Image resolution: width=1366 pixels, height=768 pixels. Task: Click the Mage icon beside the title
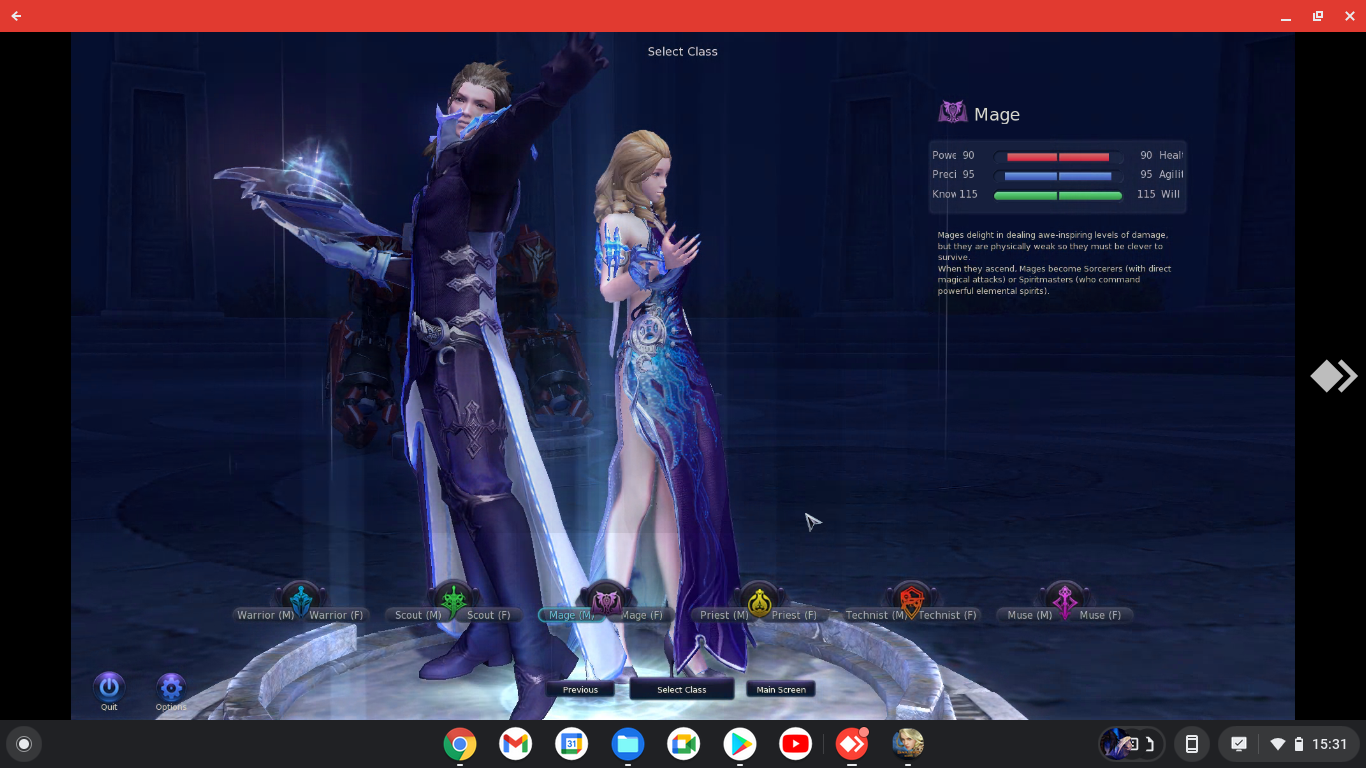tap(953, 113)
